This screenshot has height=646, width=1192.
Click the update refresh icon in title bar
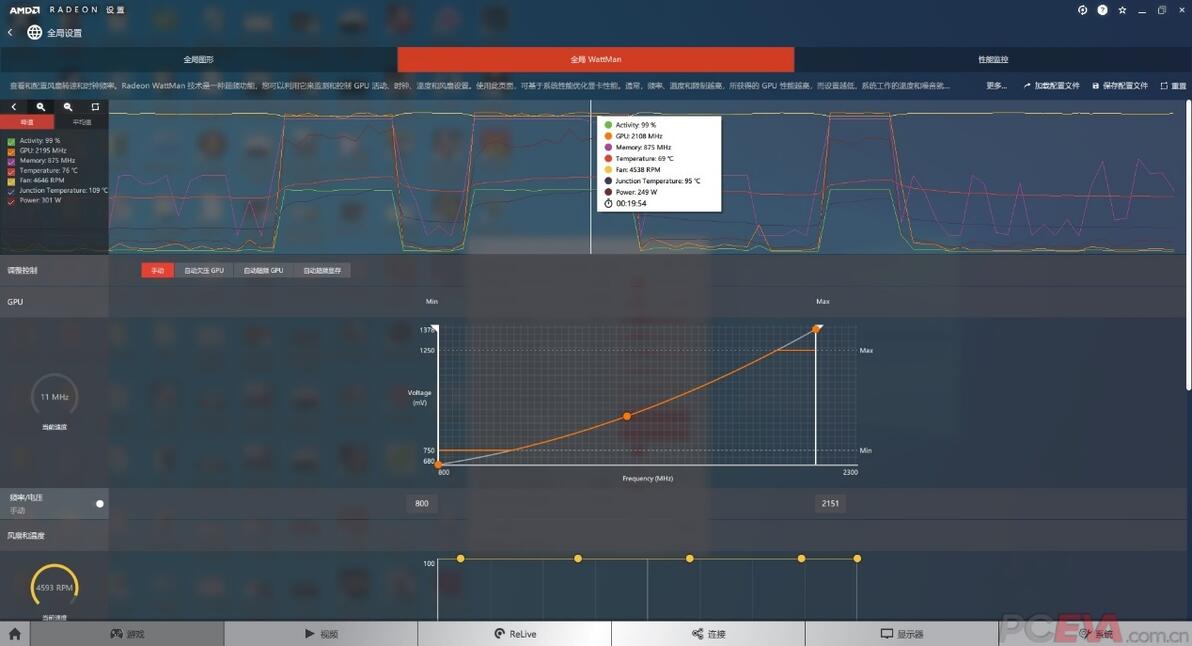(x=1083, y=10)
